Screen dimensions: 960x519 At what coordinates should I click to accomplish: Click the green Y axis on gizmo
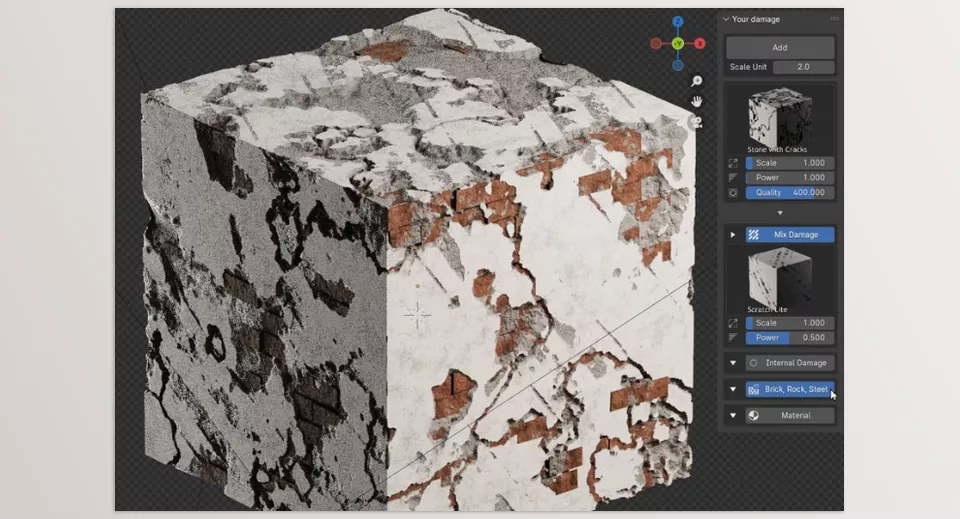point(677,43)
